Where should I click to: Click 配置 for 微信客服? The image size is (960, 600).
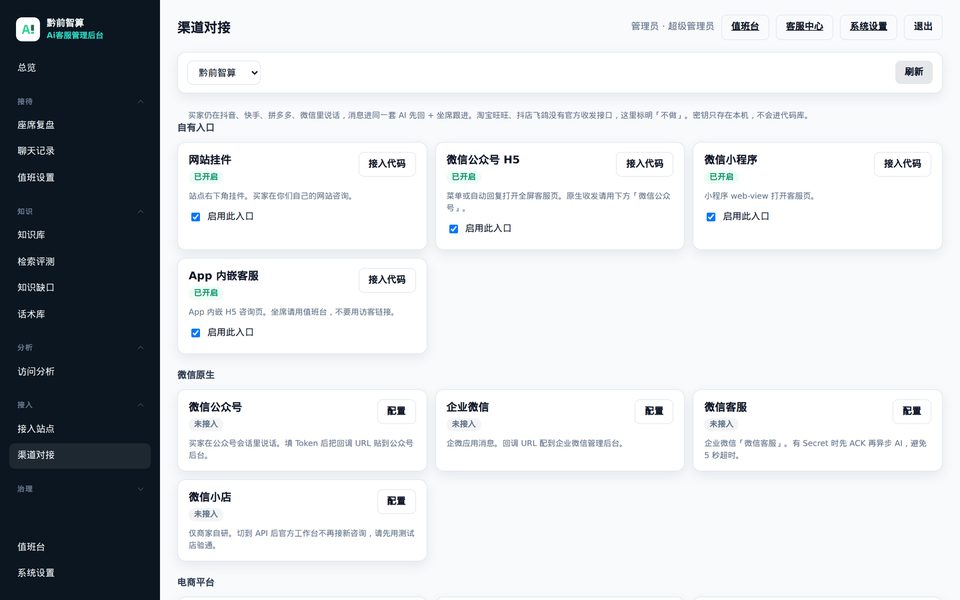(912, 411)
